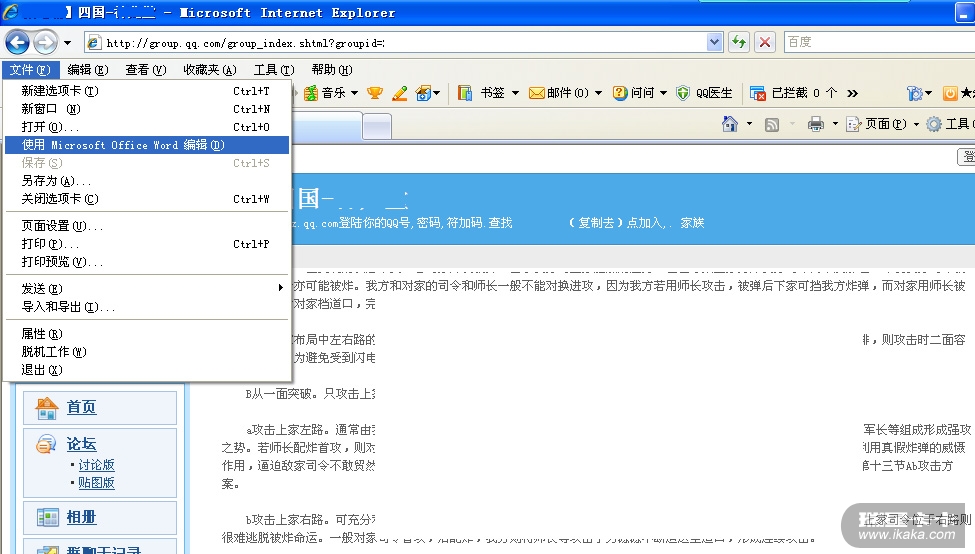This screenshot has width=975, height=554.
Task: Select 属性(R) menu entry
Action: pos(147,334)
